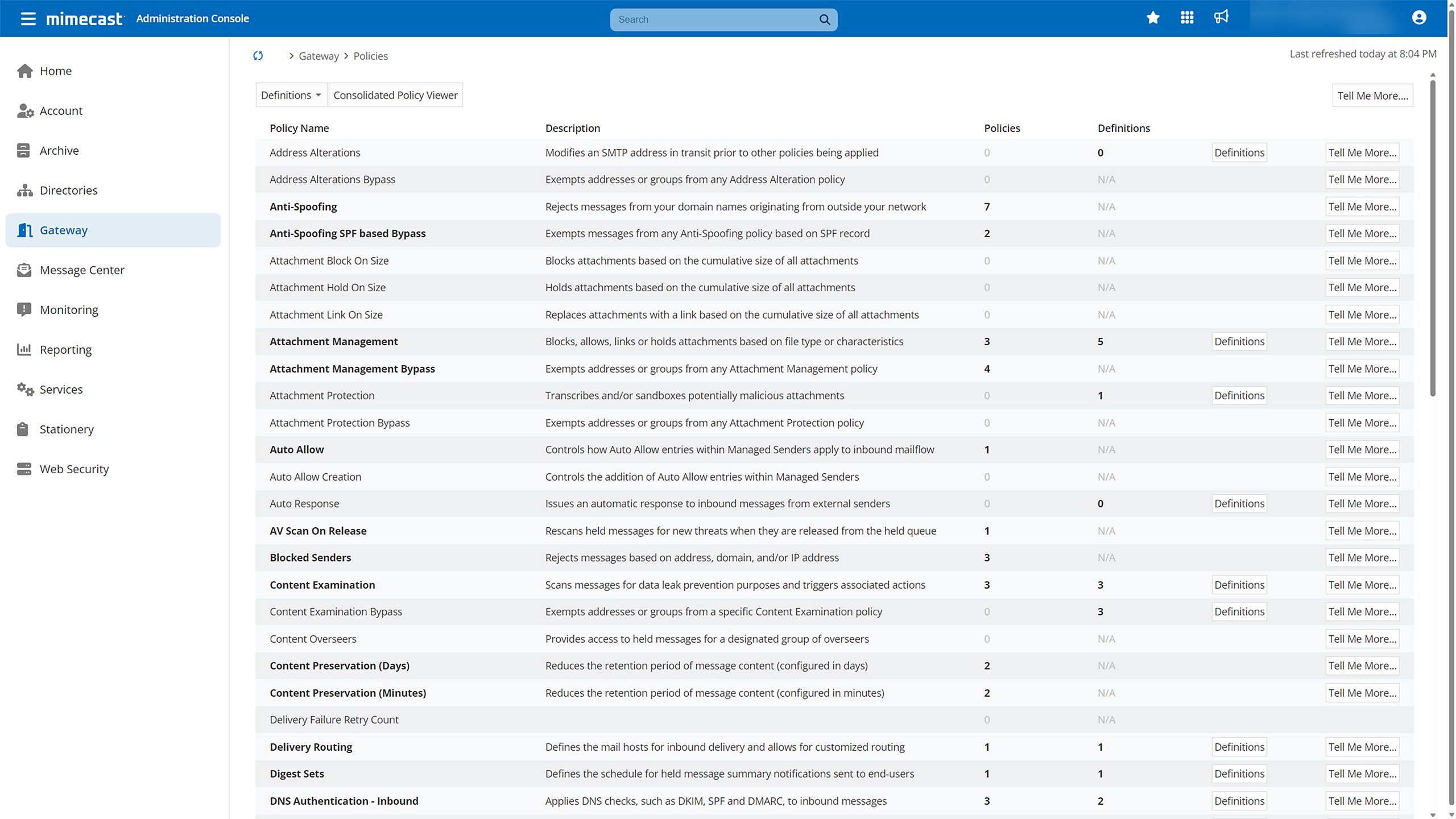Click the mimecast logo

(85, 19)
